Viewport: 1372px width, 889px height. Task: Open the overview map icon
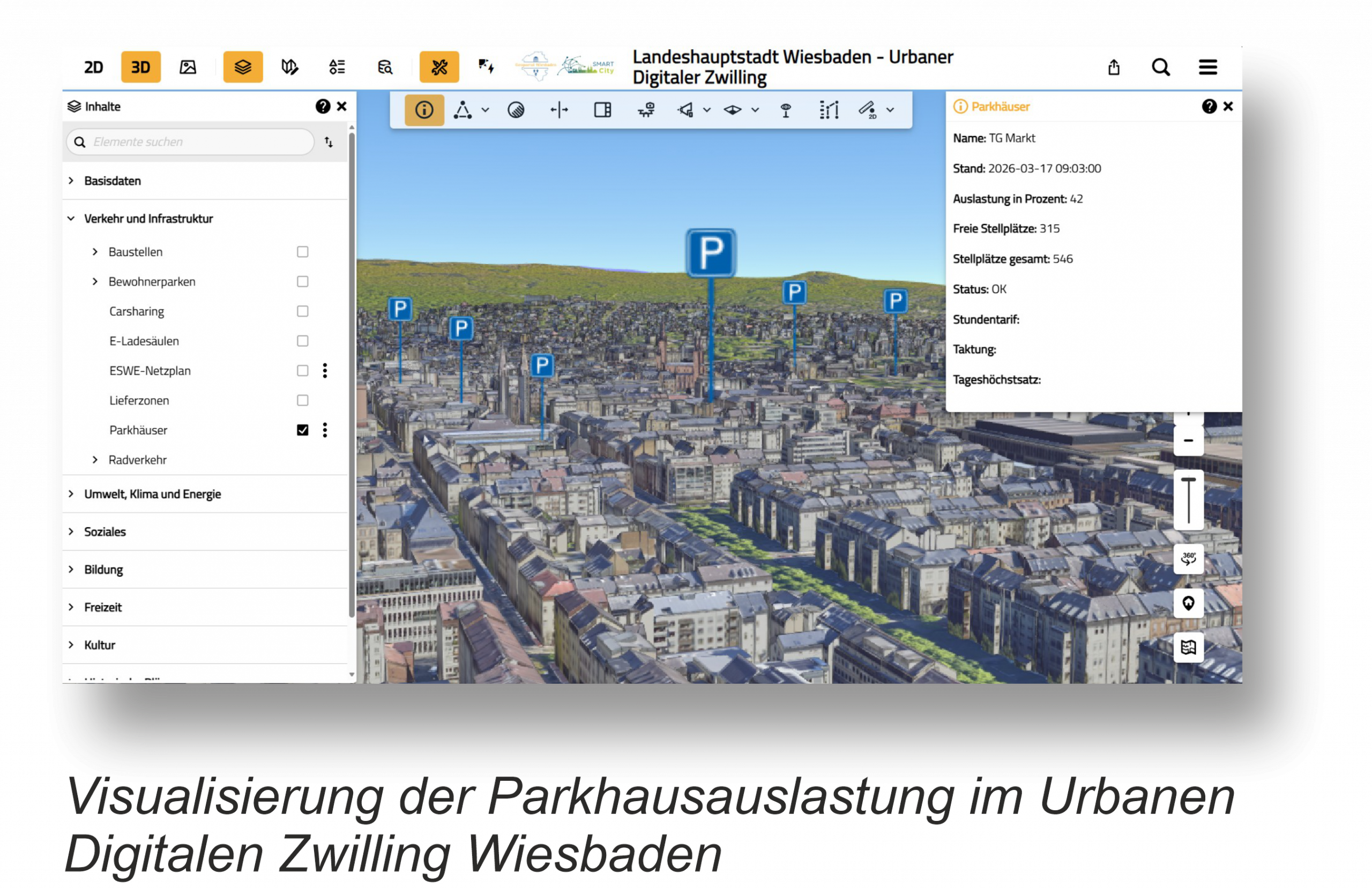[x=1188, y=647]
